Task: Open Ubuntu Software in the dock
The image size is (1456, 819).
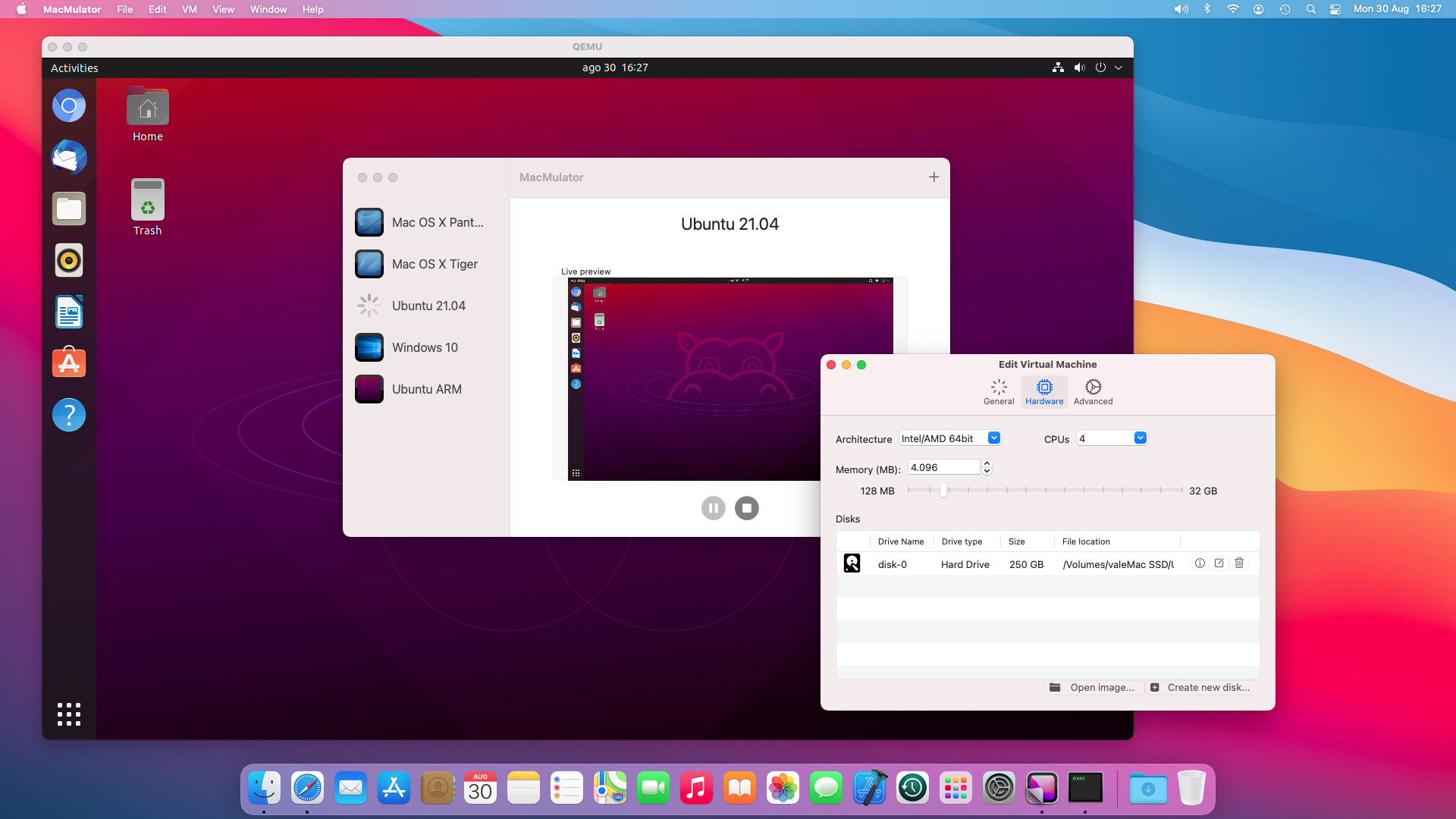Action: (69, 363)
